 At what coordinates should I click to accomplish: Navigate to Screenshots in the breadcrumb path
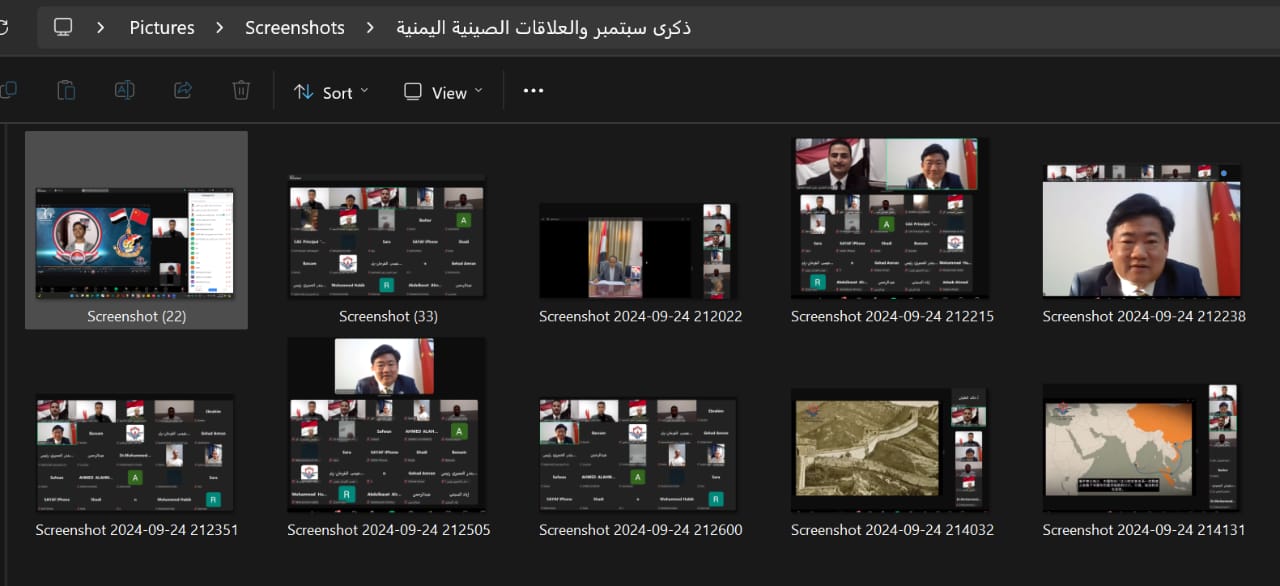[295, 28]
